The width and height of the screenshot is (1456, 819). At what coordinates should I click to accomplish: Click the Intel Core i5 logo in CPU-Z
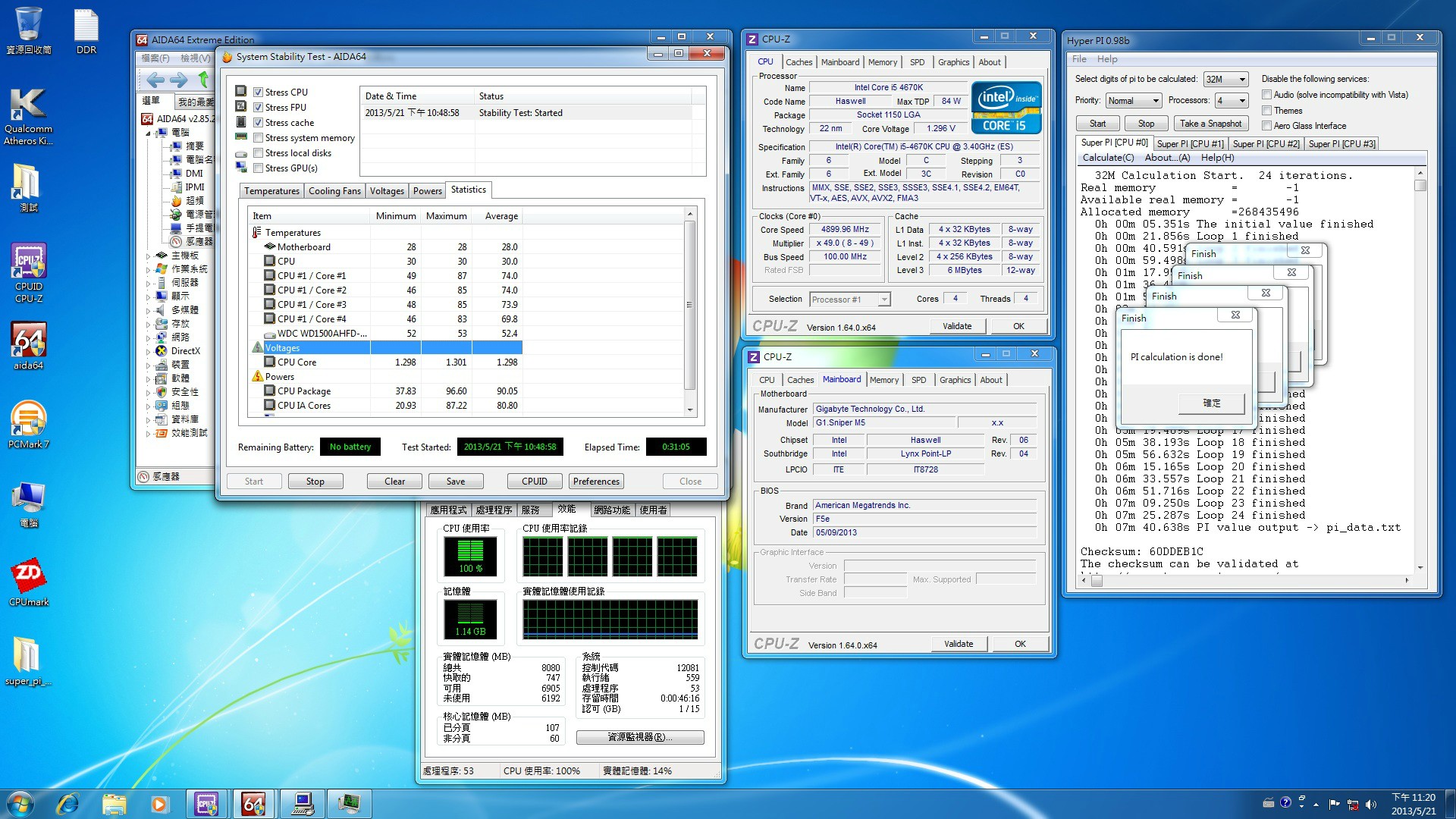click(x=1006, y=108)
